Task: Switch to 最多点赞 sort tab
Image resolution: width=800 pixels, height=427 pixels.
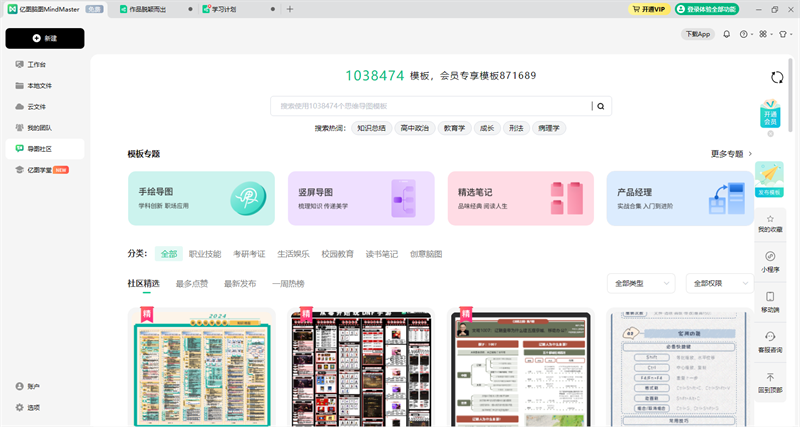Action: coord(192,284)
